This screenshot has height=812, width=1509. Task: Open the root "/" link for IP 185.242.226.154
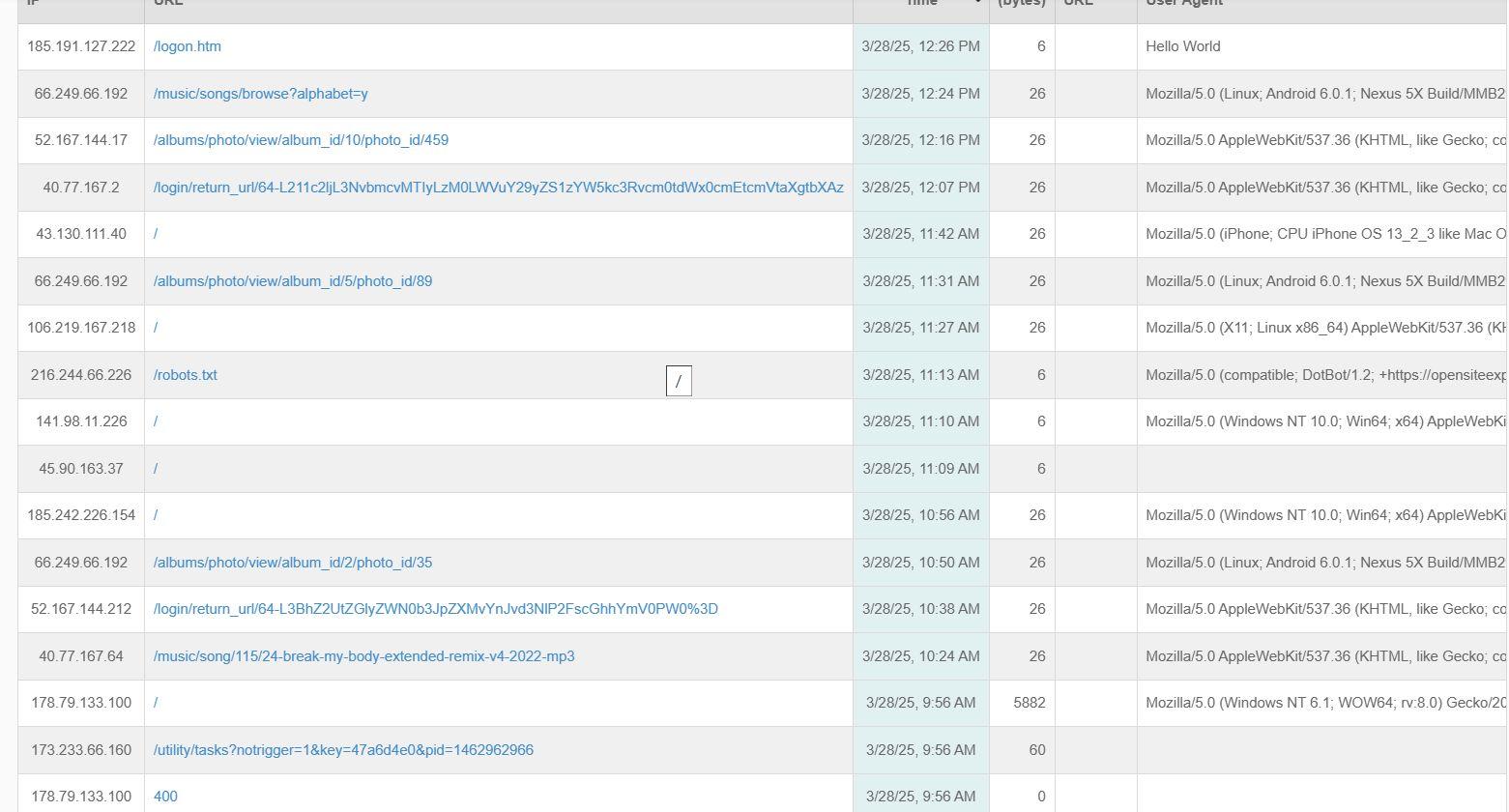pos(156,515)
